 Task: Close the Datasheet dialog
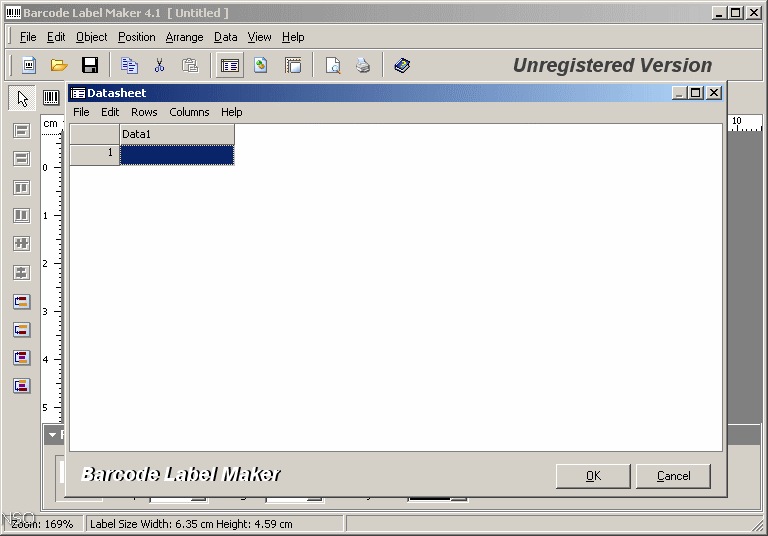coord(714,93)
